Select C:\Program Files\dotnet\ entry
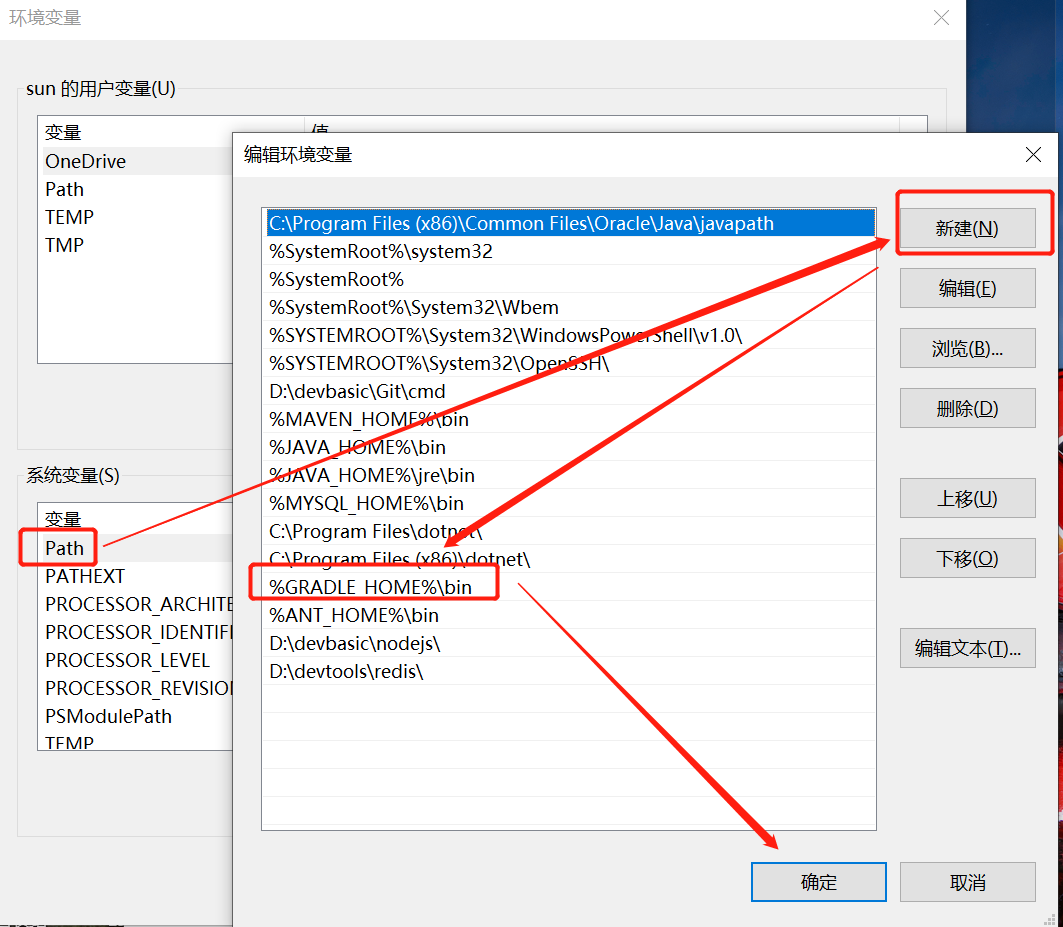1063x927 pixels. point(569,532)
